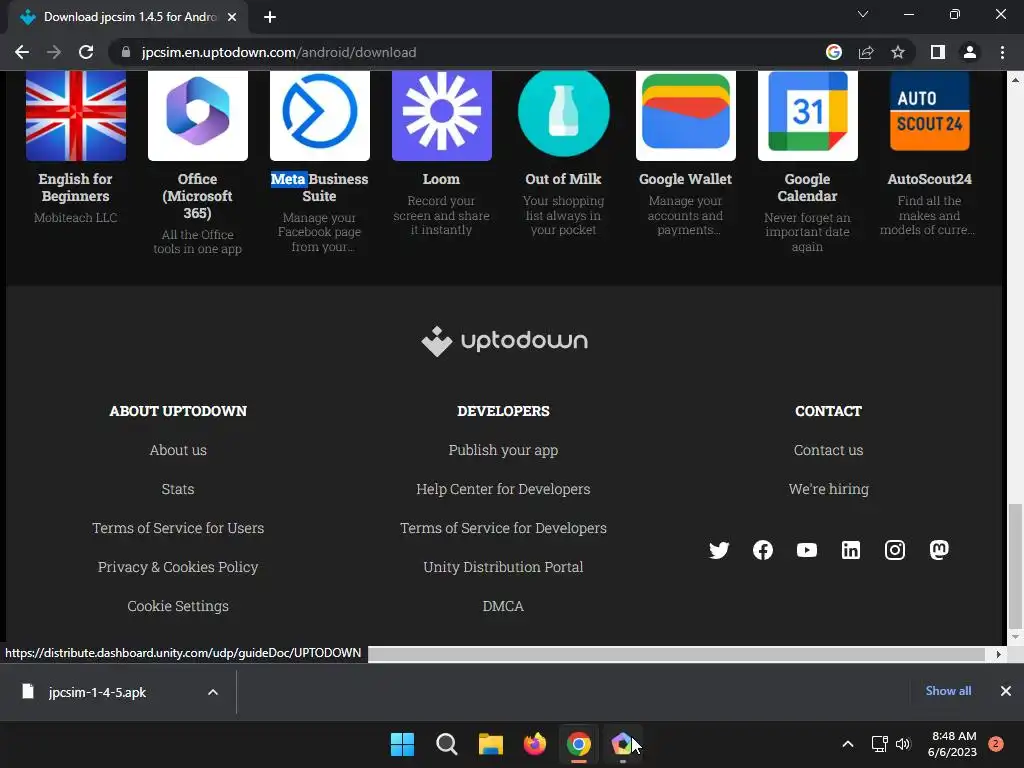Open Unity Distribution Portal link
The height and width of the screenshot is (768, 1024).
[x=503, y=567]
